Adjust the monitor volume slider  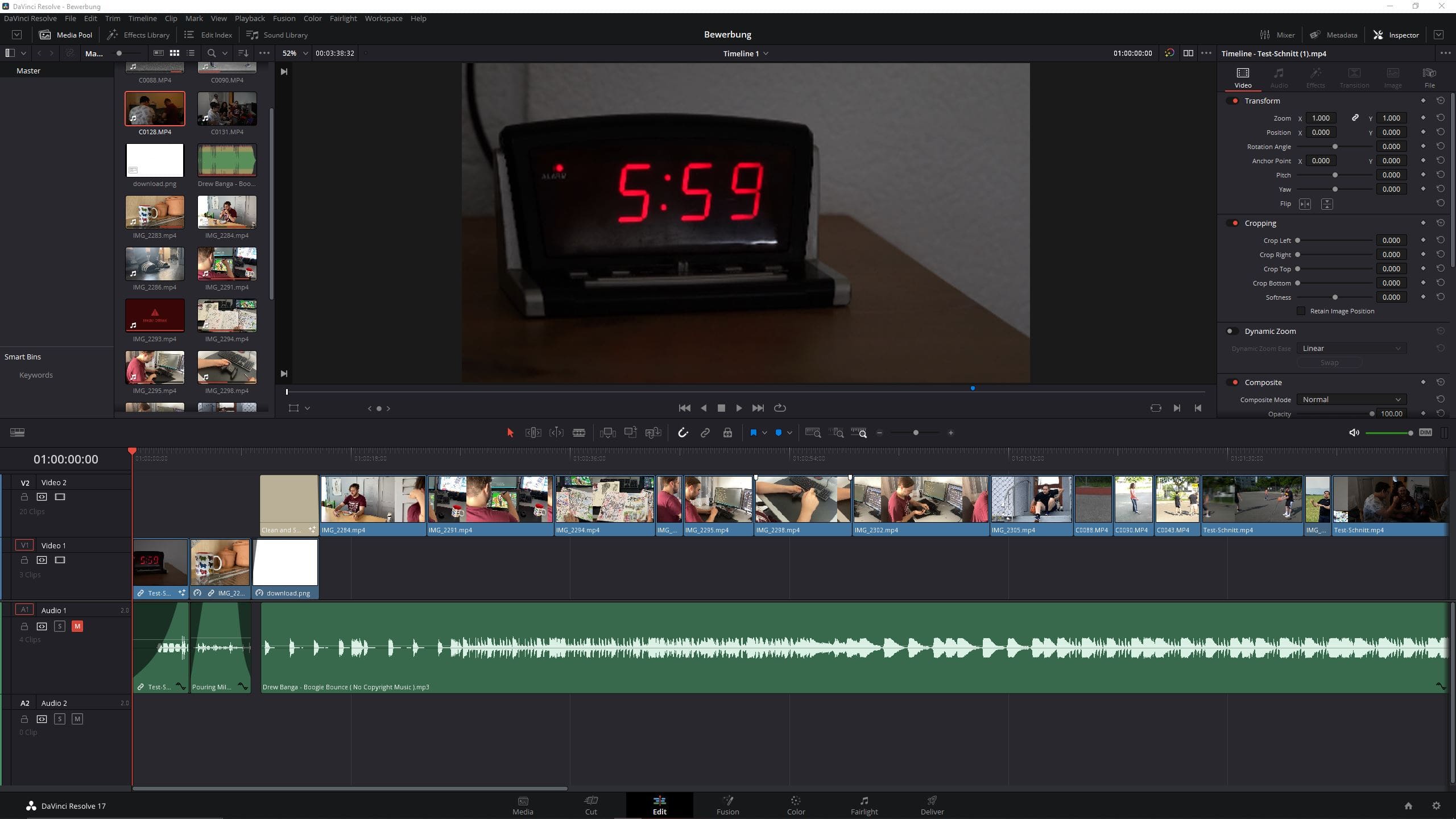(1388, 433)
